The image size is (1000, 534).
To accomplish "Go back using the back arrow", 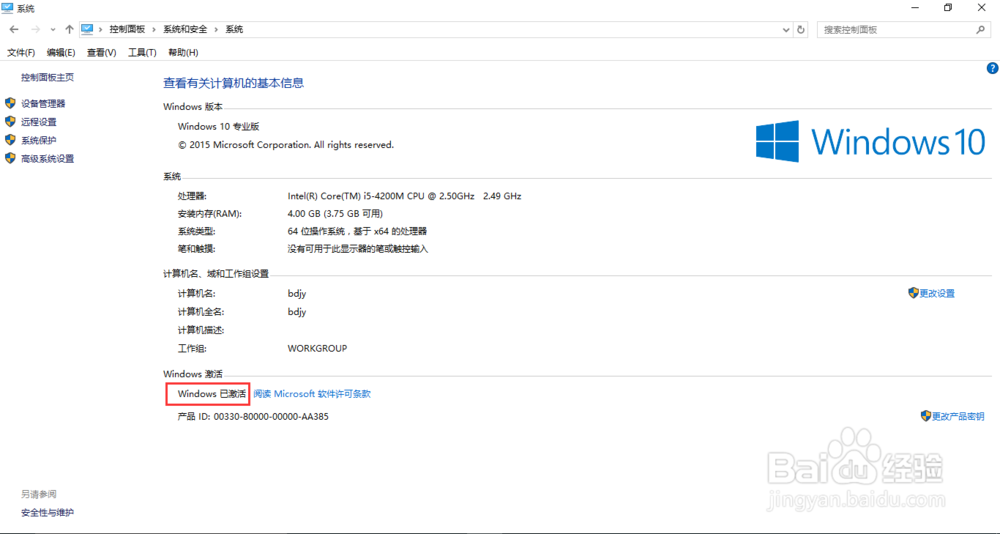I will coord(14,29).
